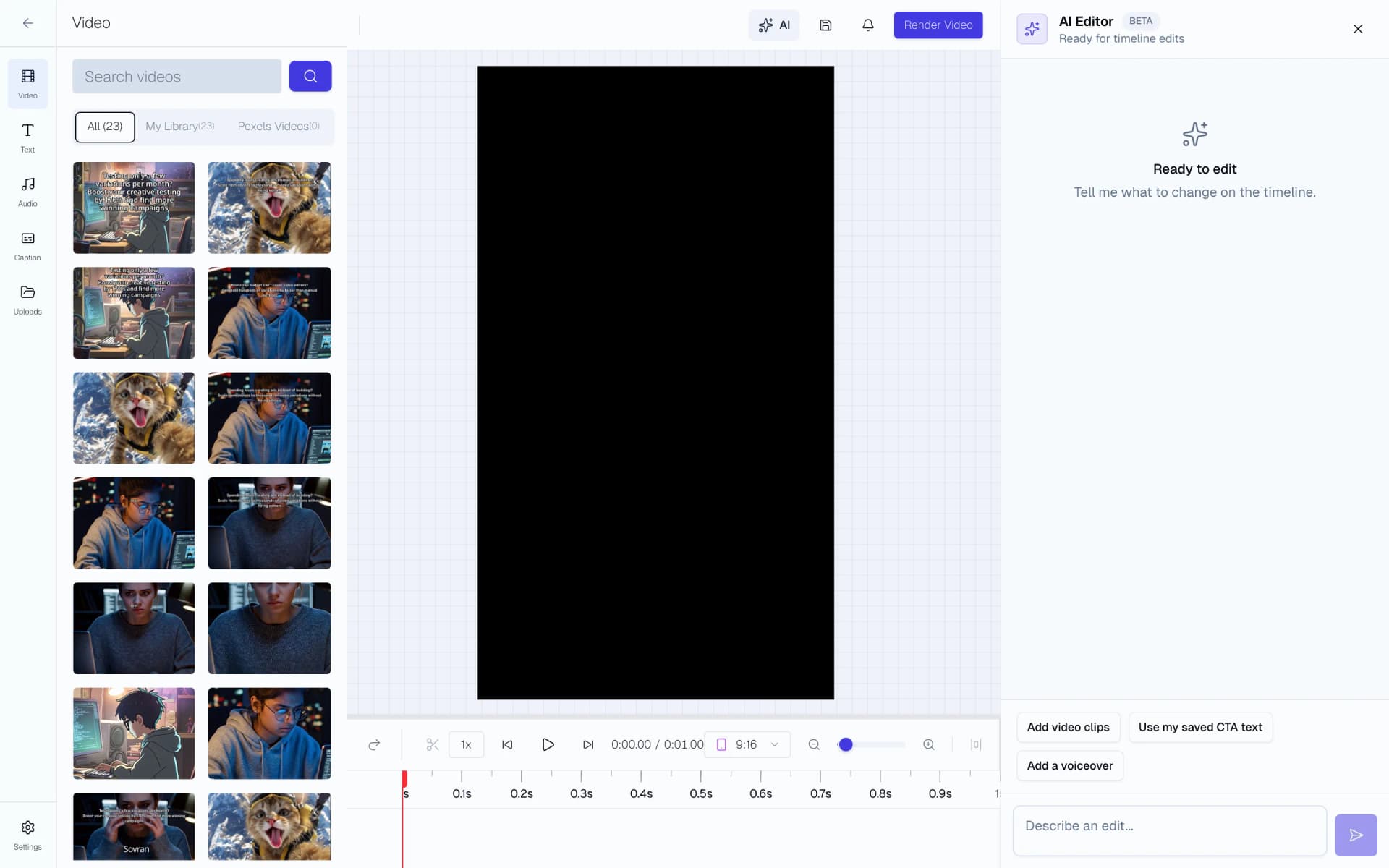Toggle the AI assistant panel from the toolbar
The image size is (1389, 868).
[x=774, y=25]
